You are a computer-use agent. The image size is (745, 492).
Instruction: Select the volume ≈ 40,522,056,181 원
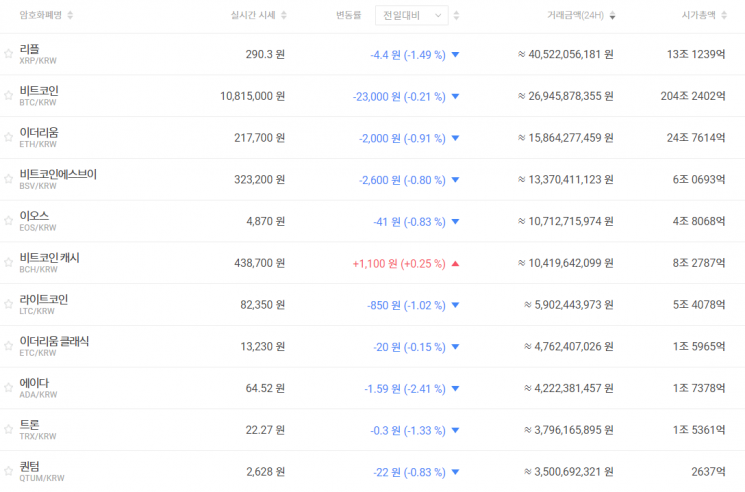pos(565,55)
